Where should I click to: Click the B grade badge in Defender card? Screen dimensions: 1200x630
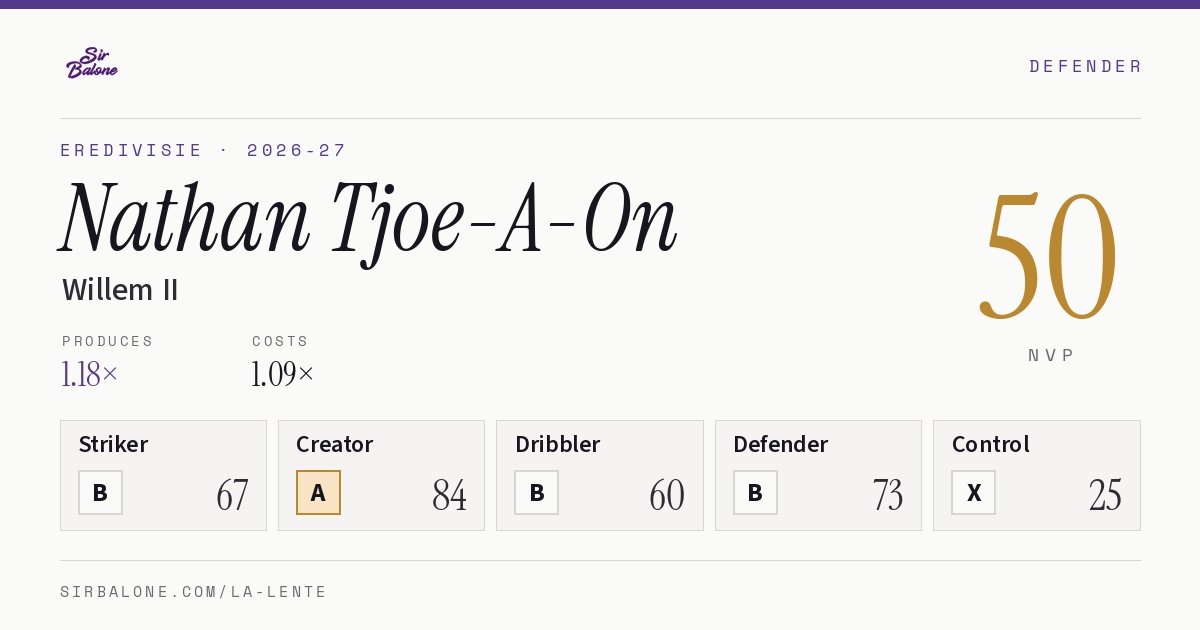(x=755, y=492)
